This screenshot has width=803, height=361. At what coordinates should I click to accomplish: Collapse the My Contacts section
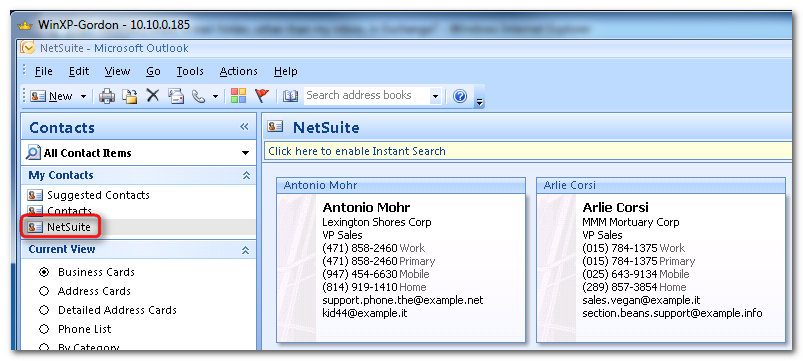coord(246,175)
